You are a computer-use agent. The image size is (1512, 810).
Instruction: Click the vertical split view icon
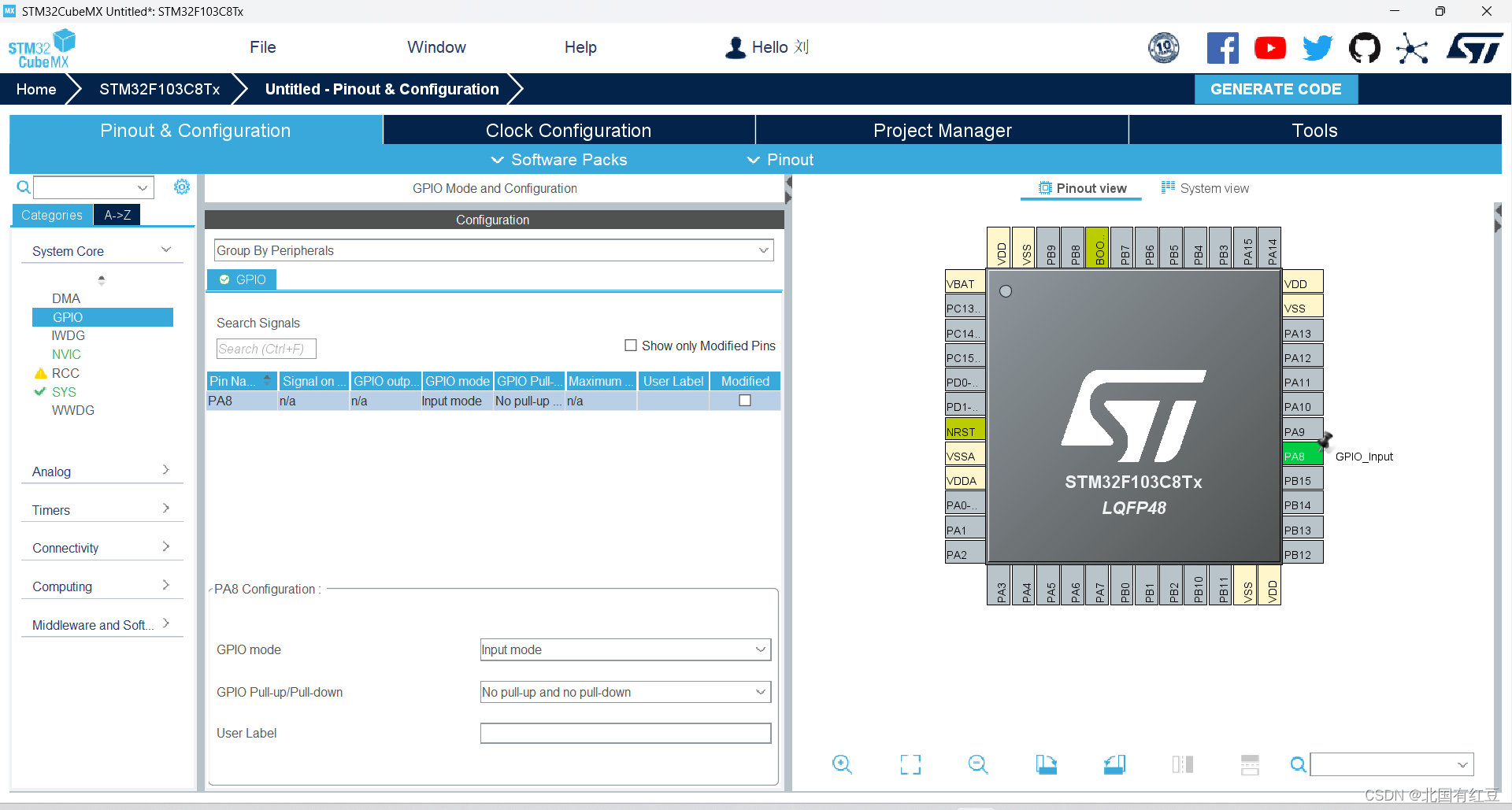tap(1182, 764)
